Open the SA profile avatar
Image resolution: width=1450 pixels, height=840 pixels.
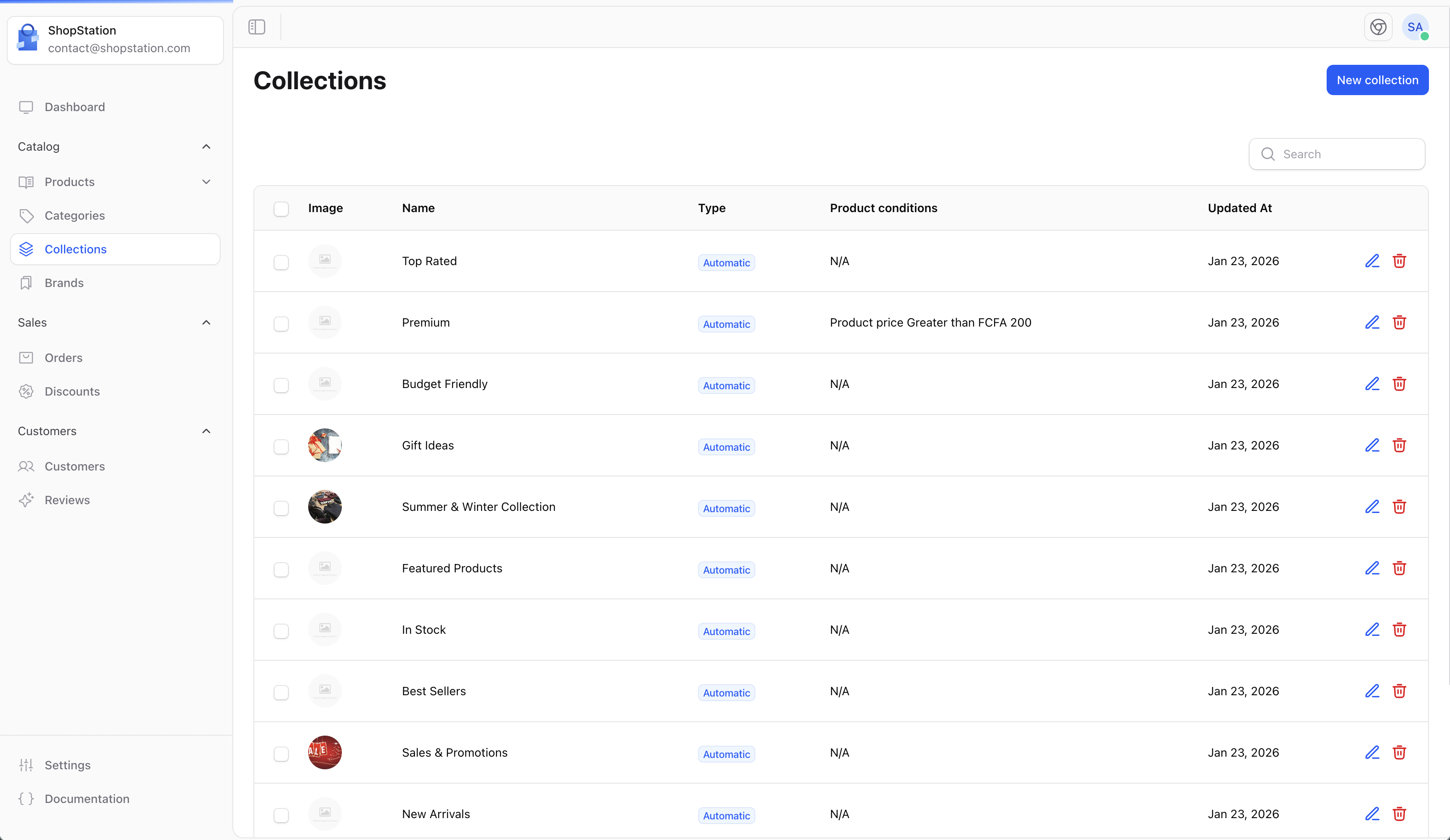coord(1416,27)
